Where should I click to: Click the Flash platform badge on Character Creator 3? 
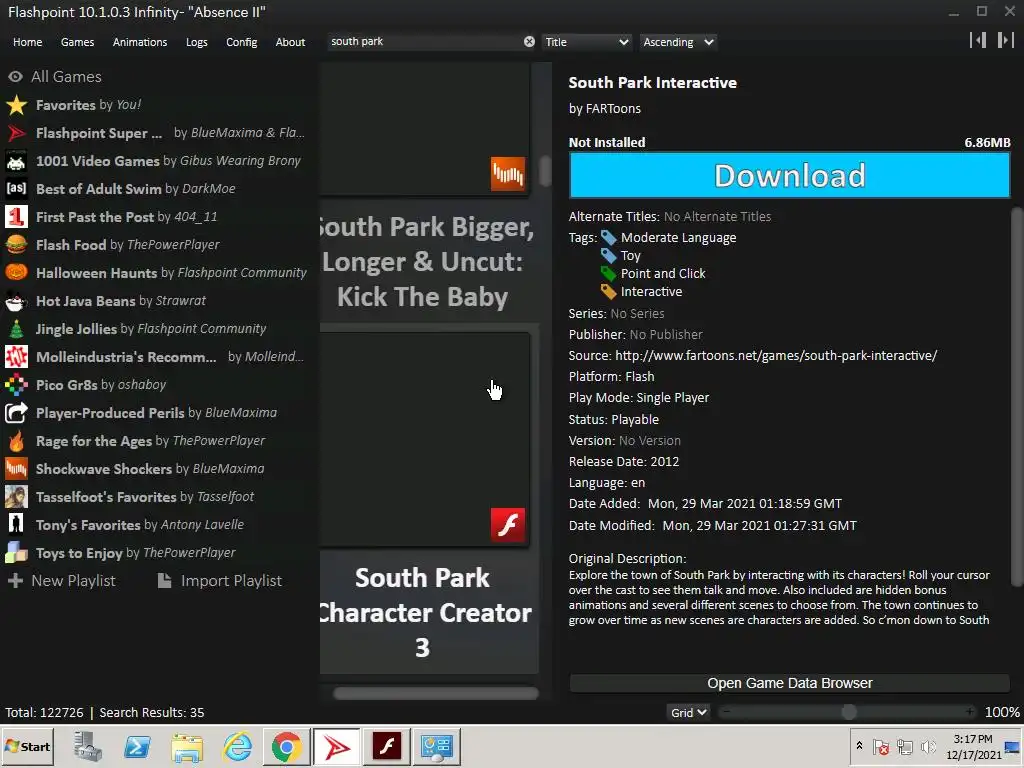click(507, 525)
